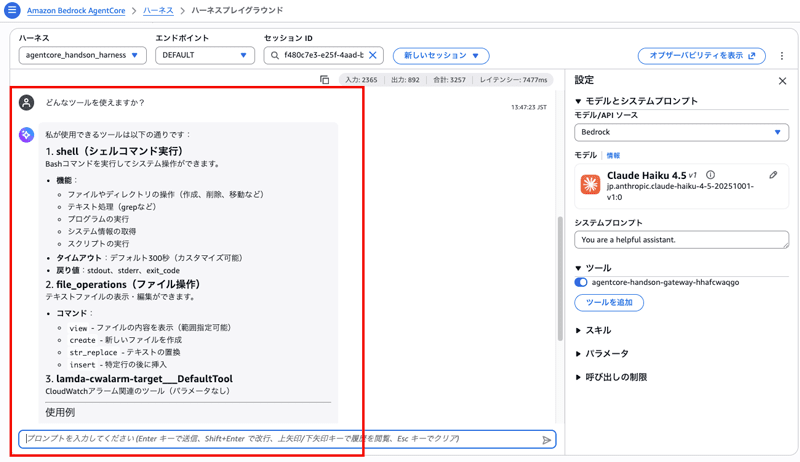This screenshot has height=462, width=800.
Task: Click the 3. lamda-cwalarm-target___DefaultTool heading
Action: [139, 378]
